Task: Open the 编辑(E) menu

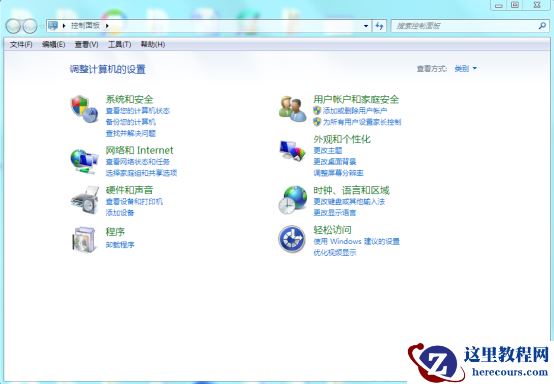Action: (x=53, y=45)
